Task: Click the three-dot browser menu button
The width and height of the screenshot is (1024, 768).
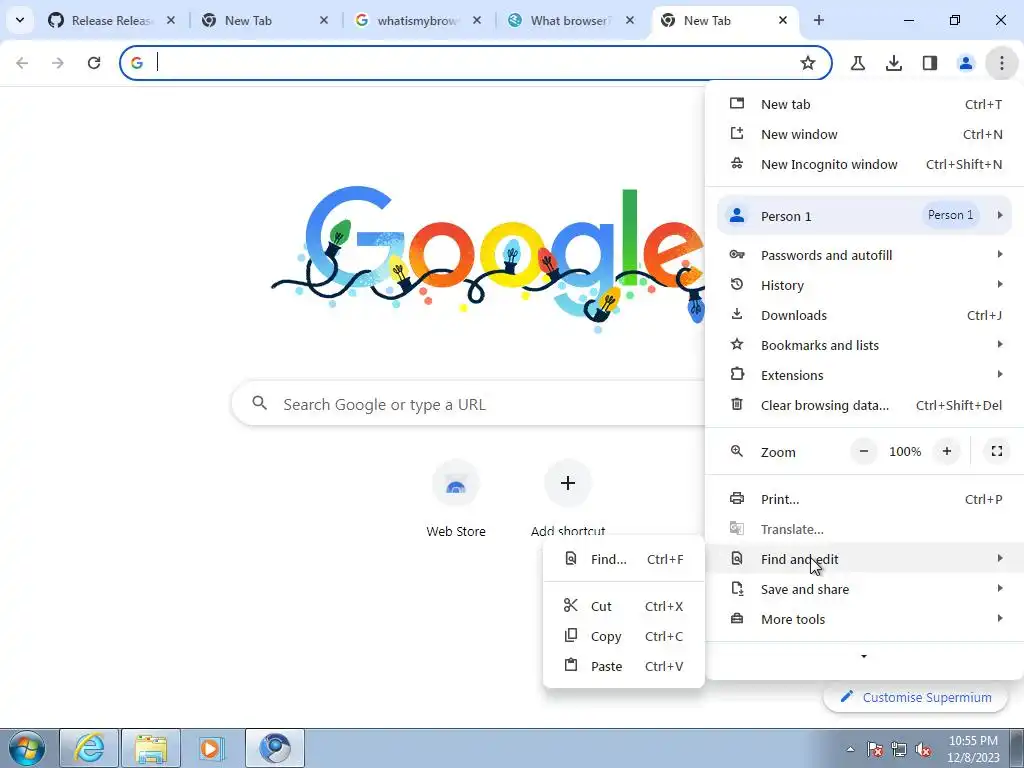Action: pos(1001,63)
